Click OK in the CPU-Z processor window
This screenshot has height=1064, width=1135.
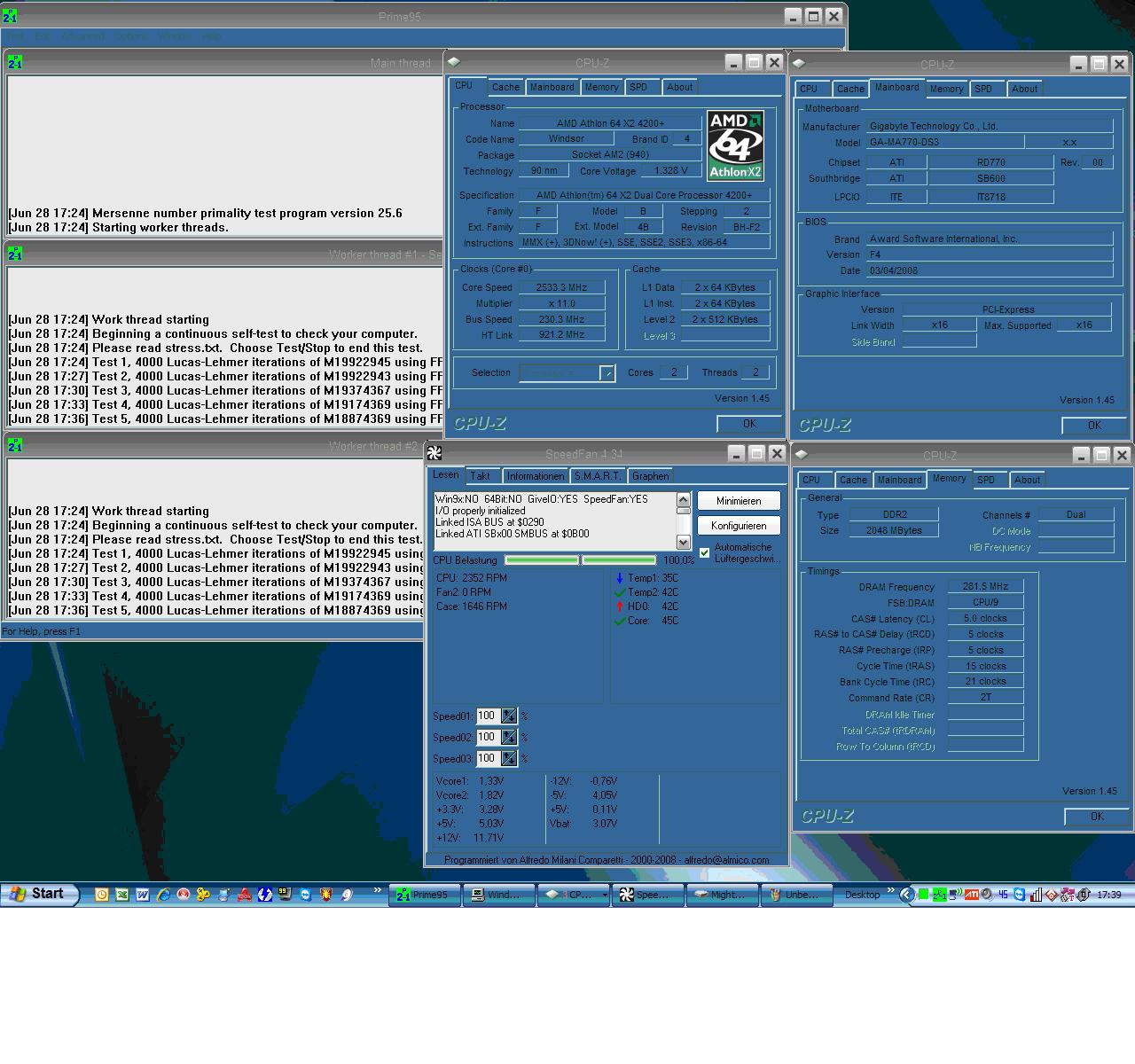click(x=749, y=424)
